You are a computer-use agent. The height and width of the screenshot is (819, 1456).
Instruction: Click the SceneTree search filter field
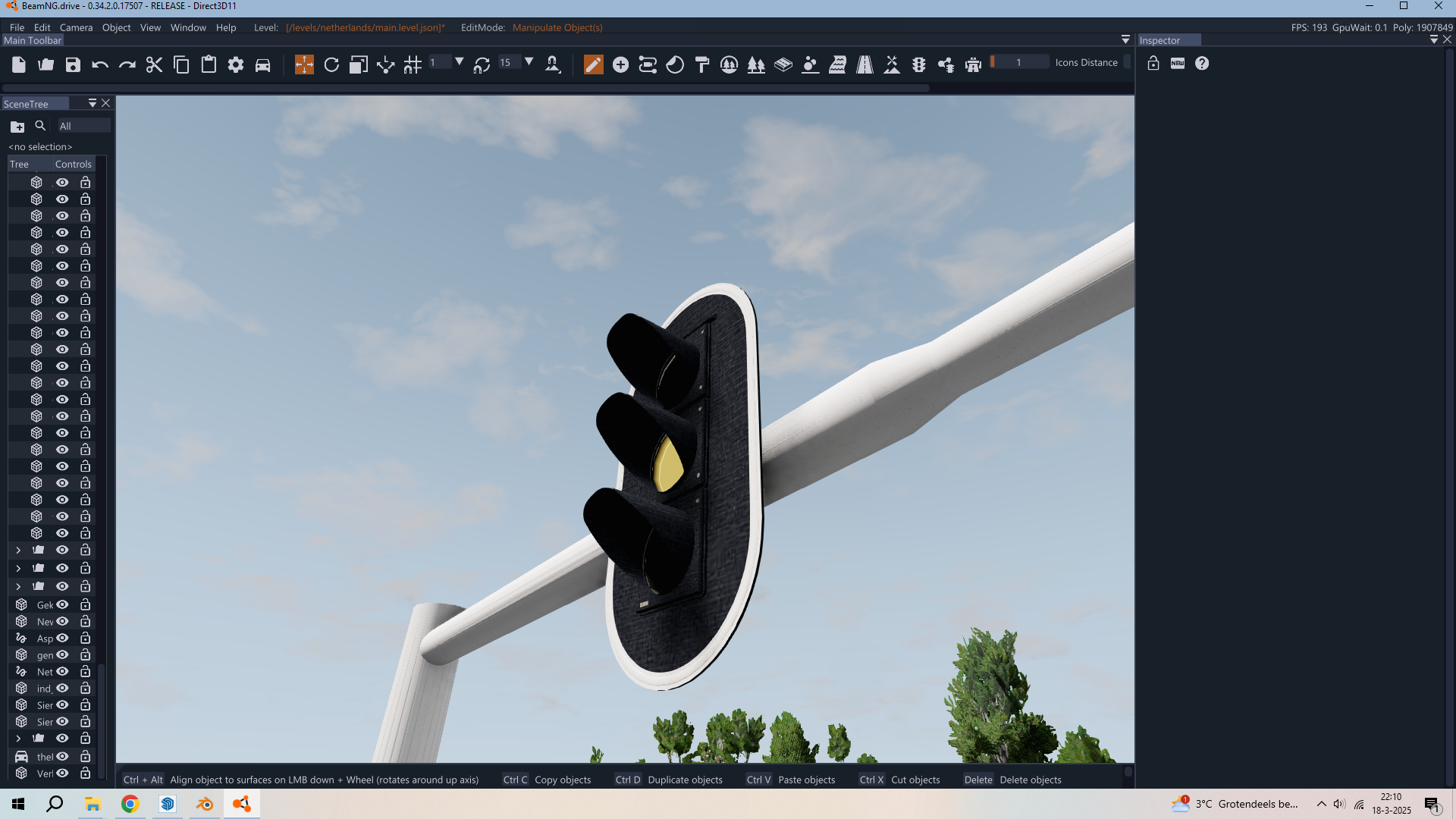(83, 126)
